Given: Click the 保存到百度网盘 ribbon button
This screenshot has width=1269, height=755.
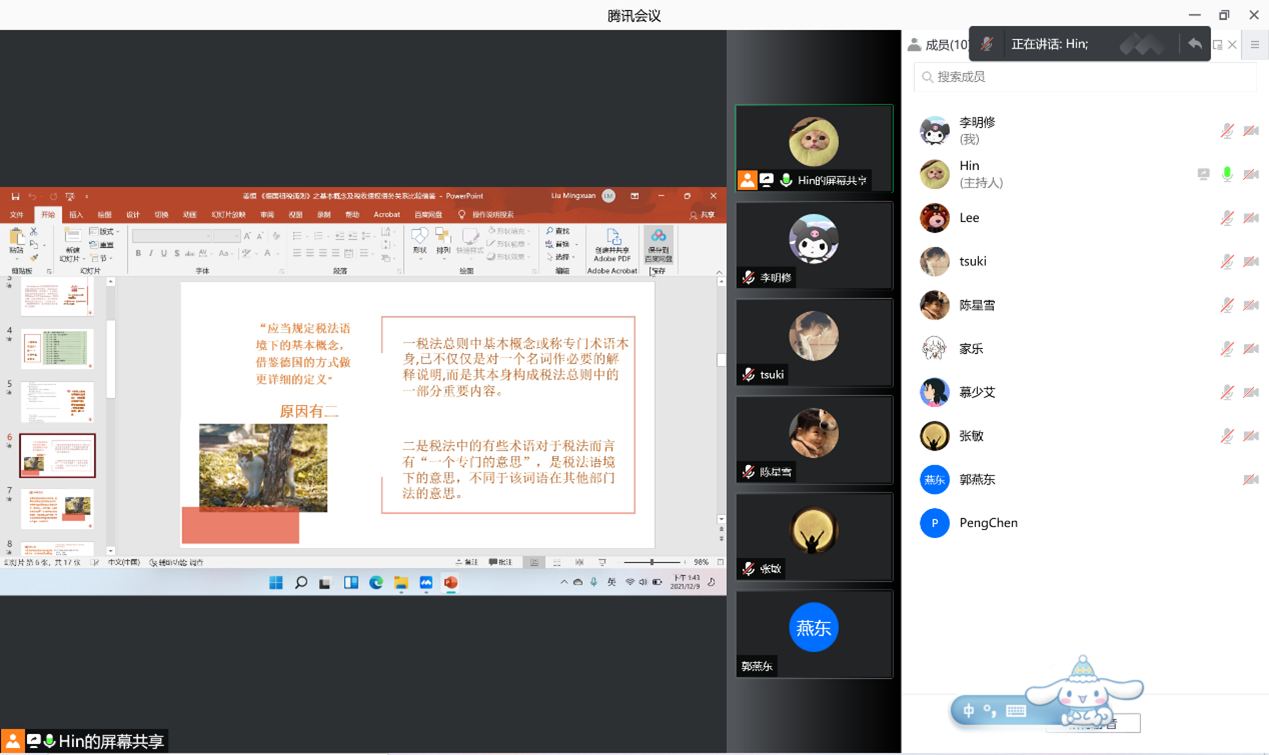Looking at the screenshot, I should point(658,246).
